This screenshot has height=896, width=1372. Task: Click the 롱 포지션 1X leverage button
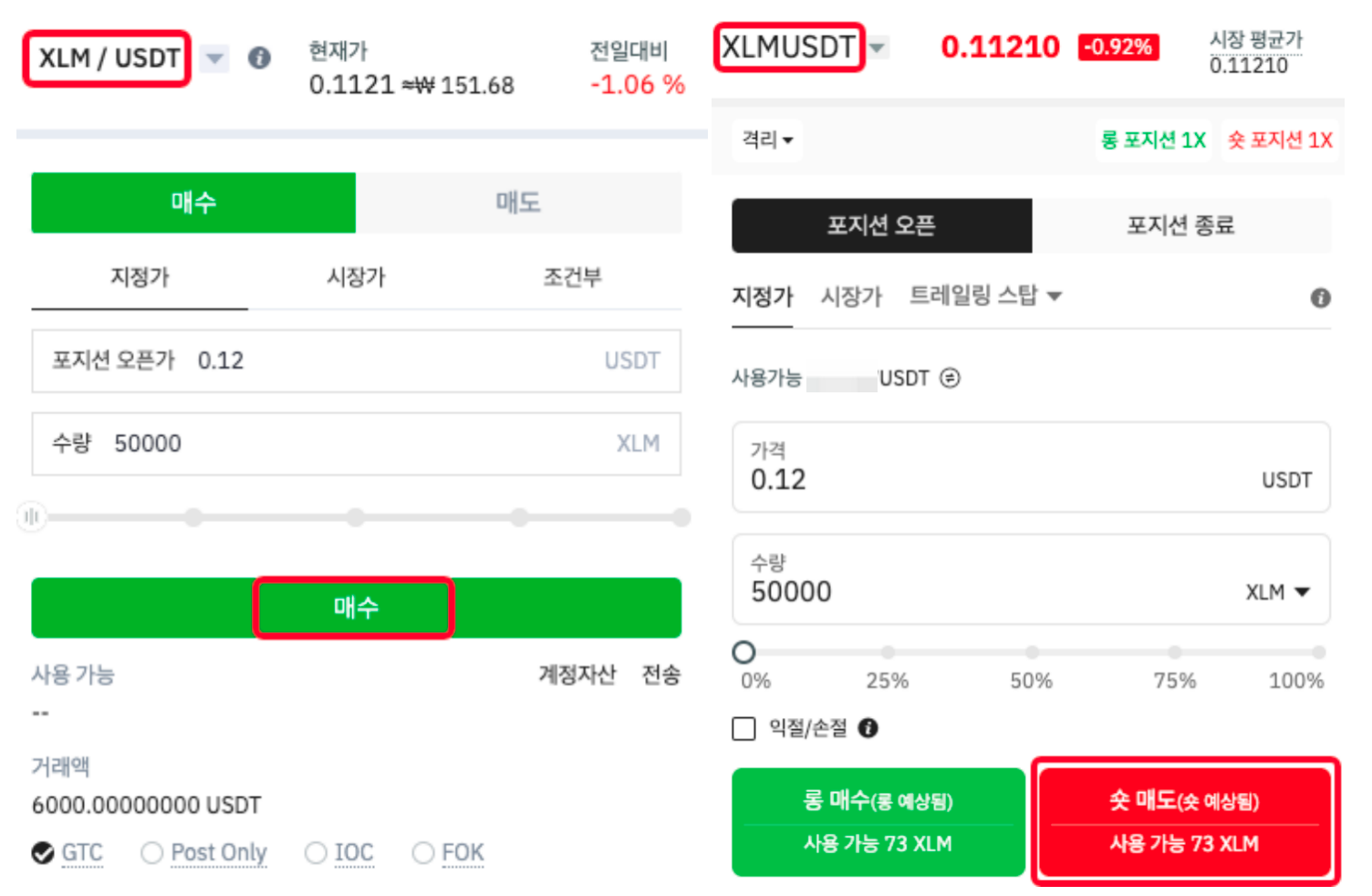click(1153, 140)
